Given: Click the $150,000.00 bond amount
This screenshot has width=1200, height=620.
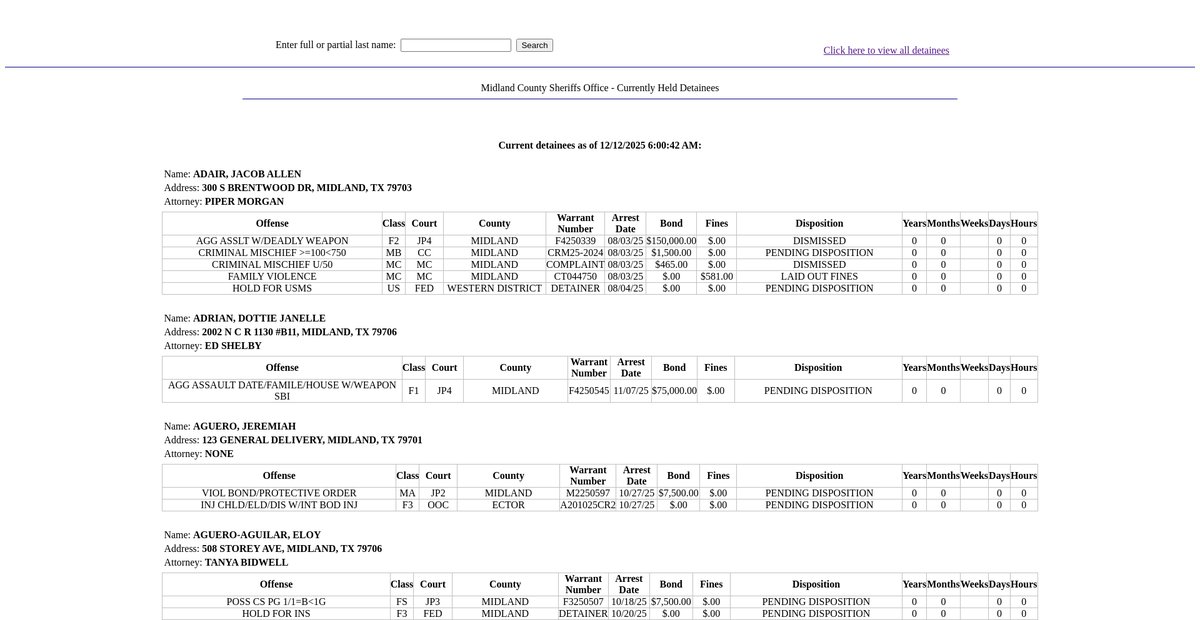Looking at the screenshot, I should click(671, 241).
